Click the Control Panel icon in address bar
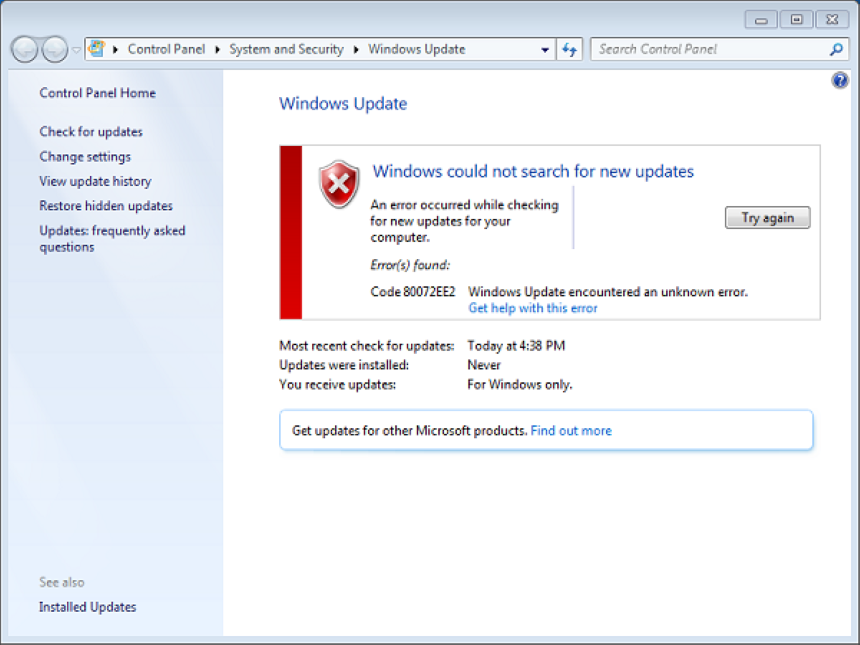Image resolution: width=860 pixels, height=645 pixels. point(97,49)
